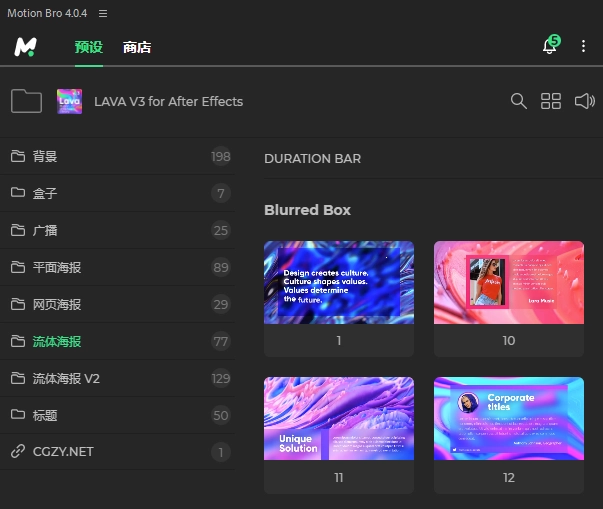Select the pink preset thumbnail numbered 10

click(x=509, y=283)
